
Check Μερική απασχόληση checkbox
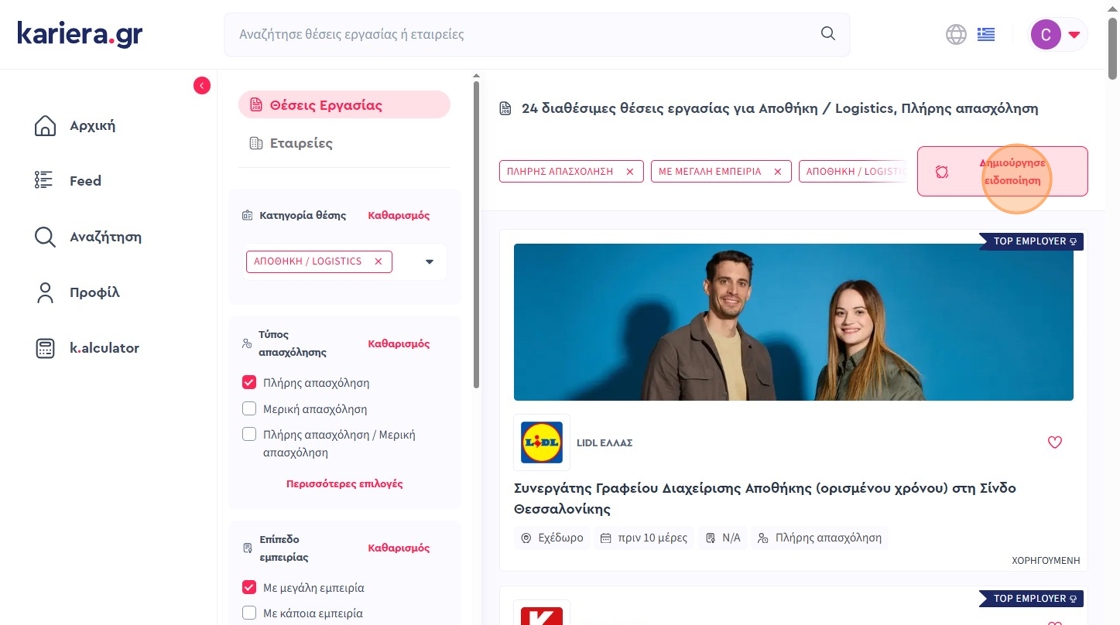[x=249, y=409]
